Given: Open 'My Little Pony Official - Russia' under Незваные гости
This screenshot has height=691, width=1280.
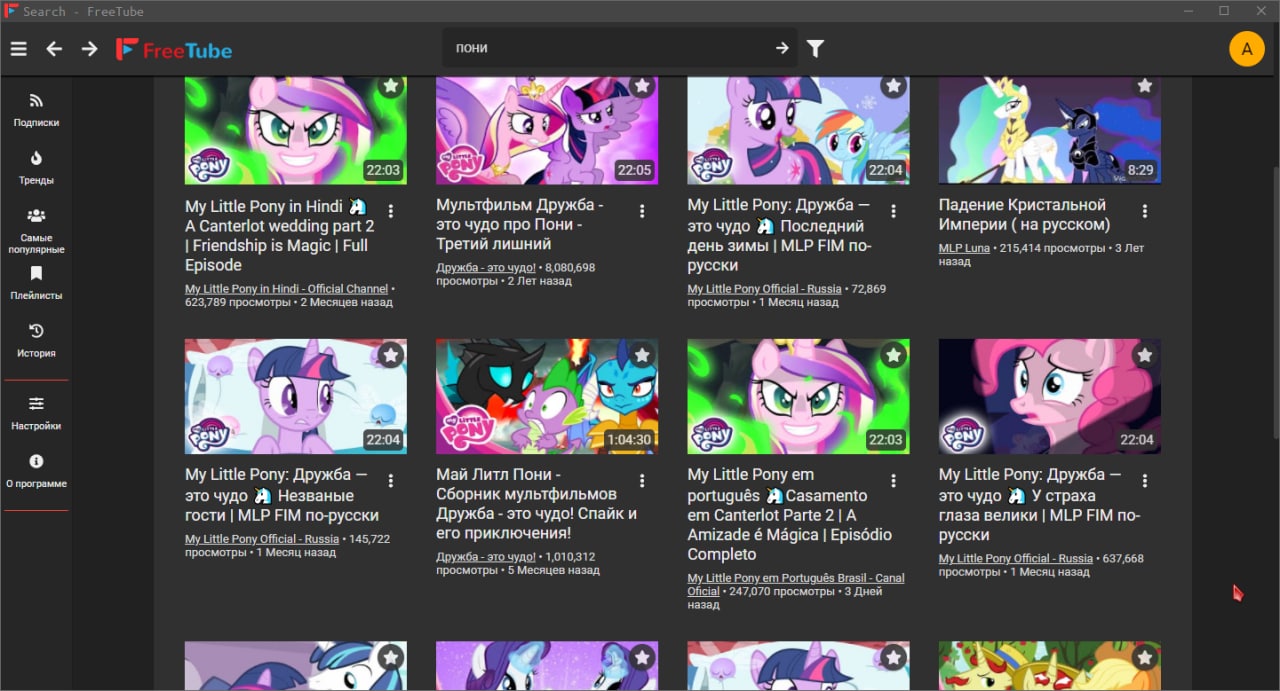Looking at the screenshot, I should pyautogui.click(x=262, y=539).
